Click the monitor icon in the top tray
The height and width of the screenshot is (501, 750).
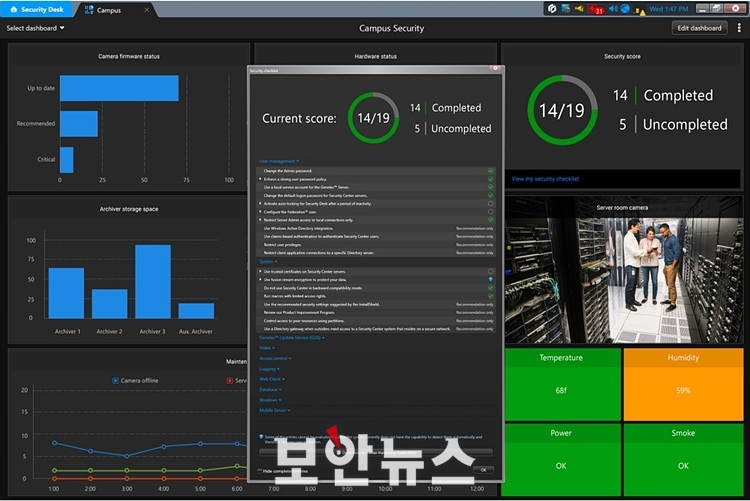(565, 9)
